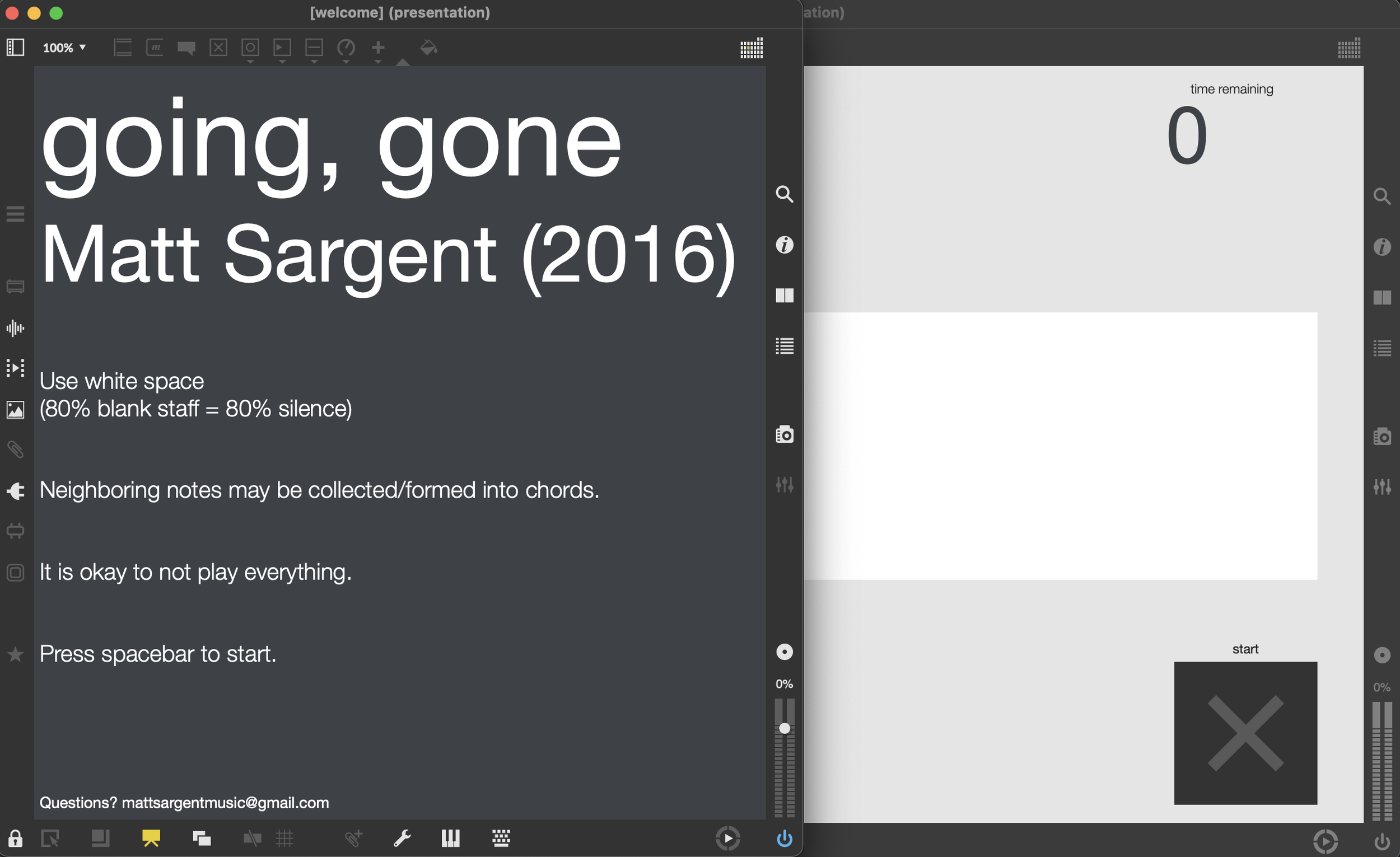
Task: Open the inspector info icon in welcome window
Action: pos(784,245)
